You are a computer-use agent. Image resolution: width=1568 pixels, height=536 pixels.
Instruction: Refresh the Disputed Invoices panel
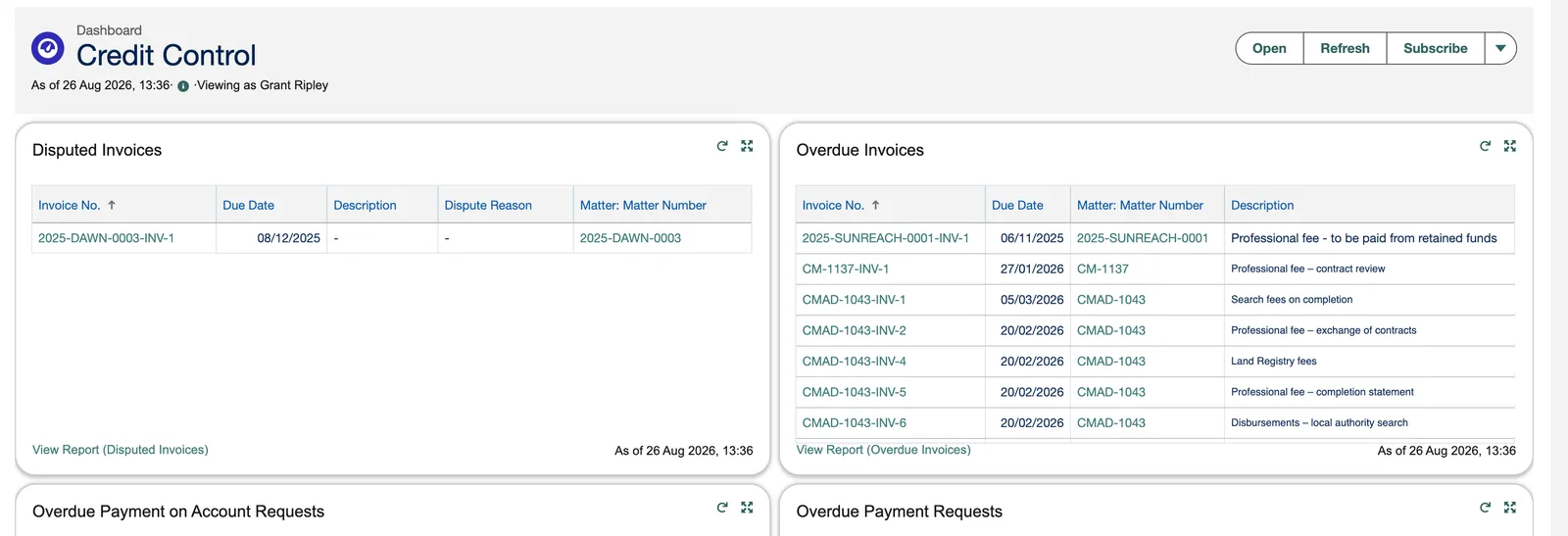tap(722, 146)
